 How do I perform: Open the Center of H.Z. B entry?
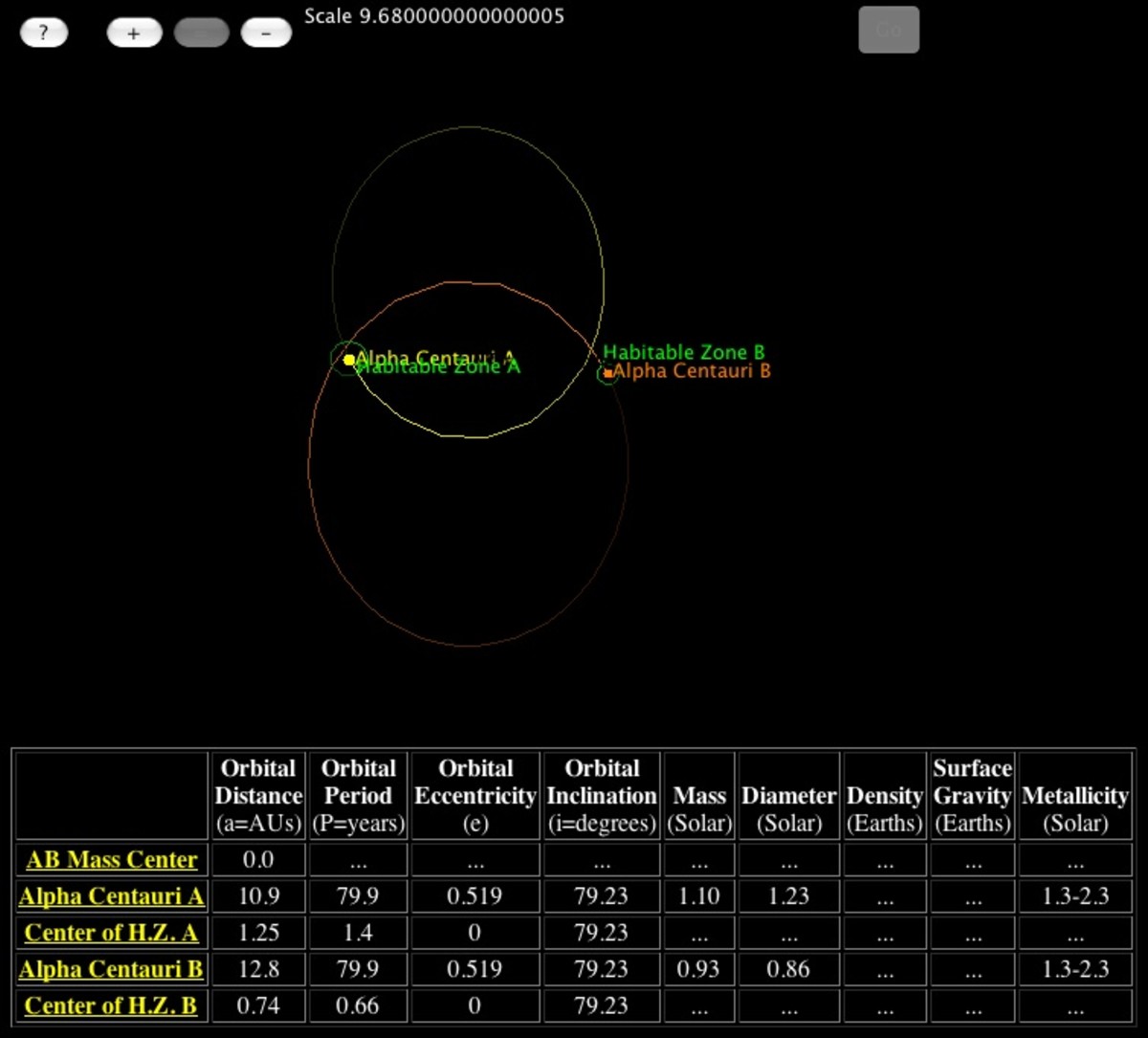(x=111, y=1005)
